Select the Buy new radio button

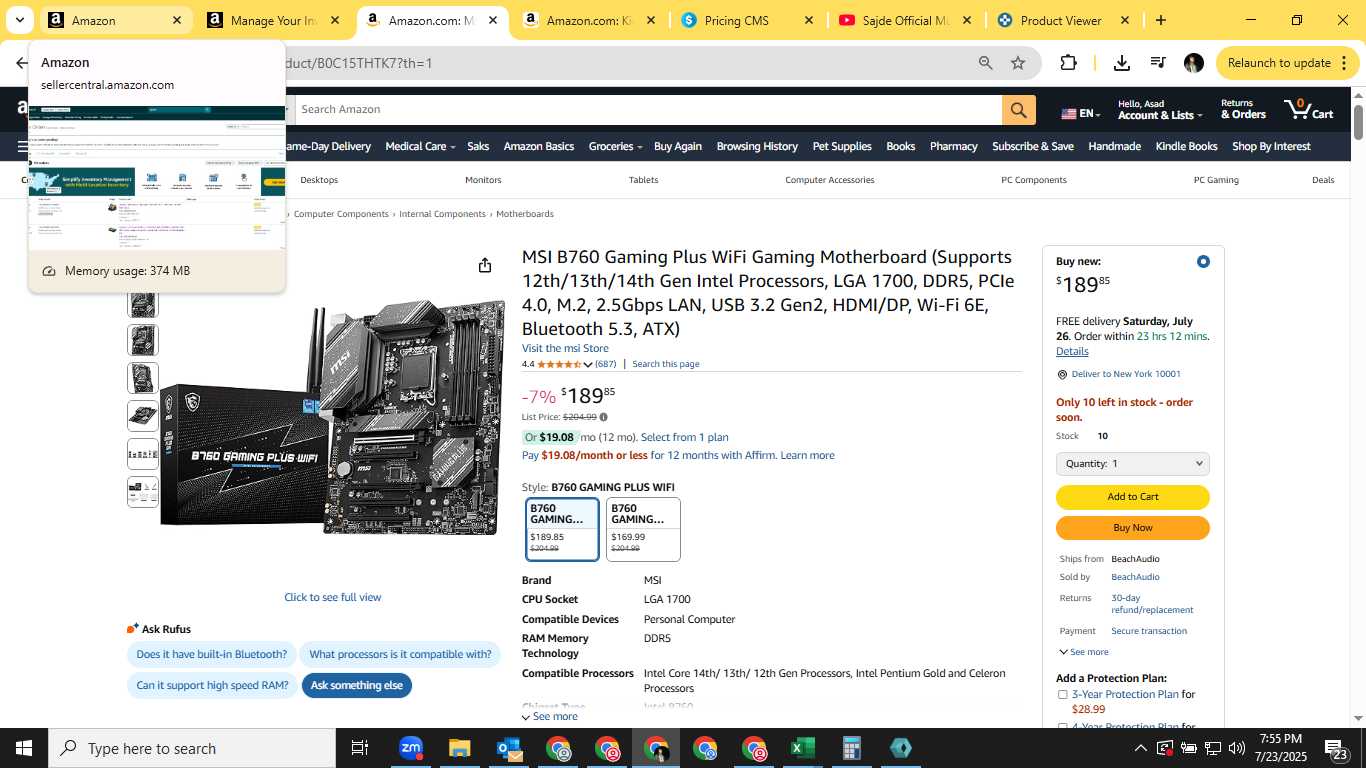coord(1203,261)
